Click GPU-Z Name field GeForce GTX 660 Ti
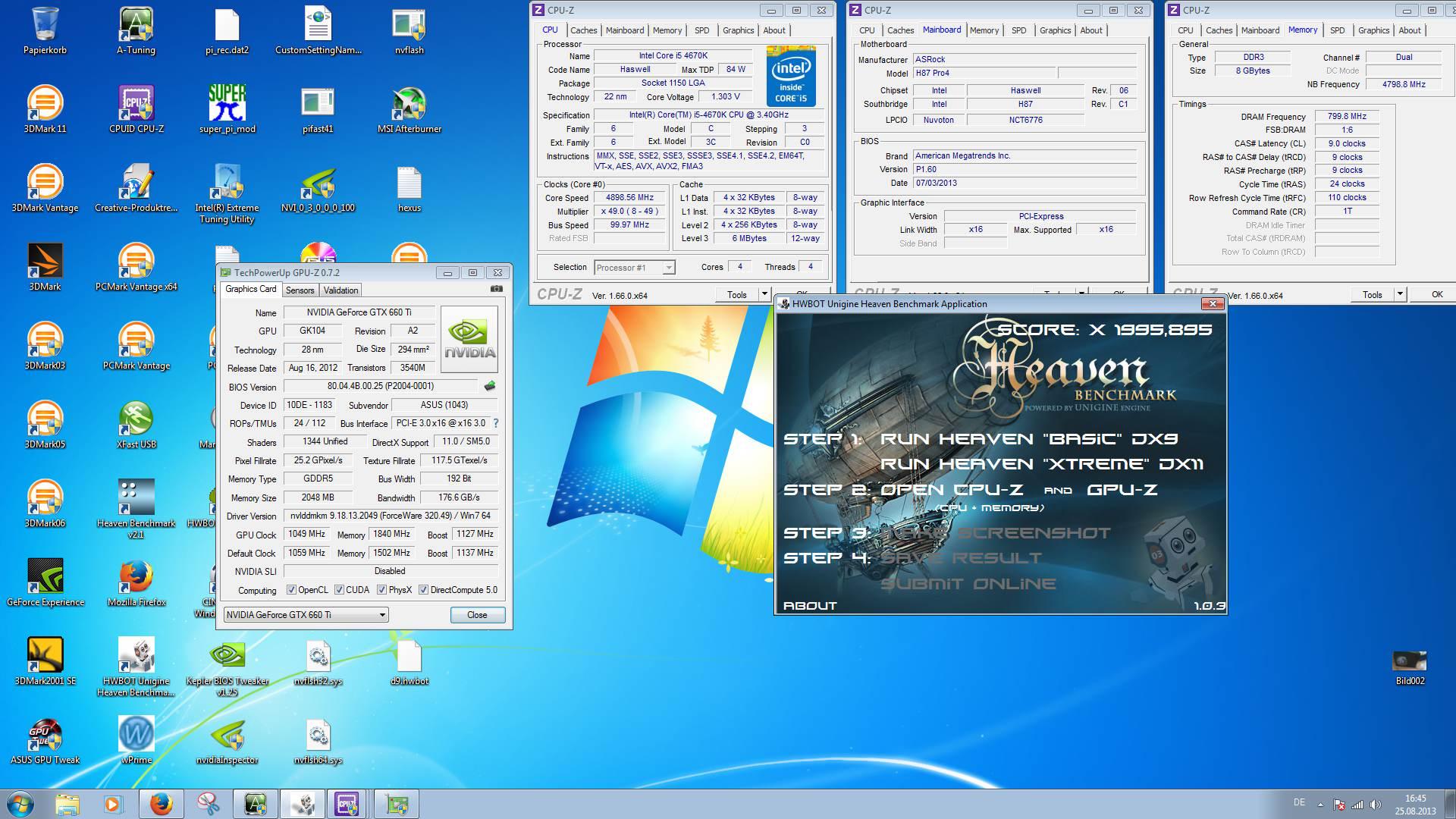This screenshot has height=819, width=1456. (359, 312)
